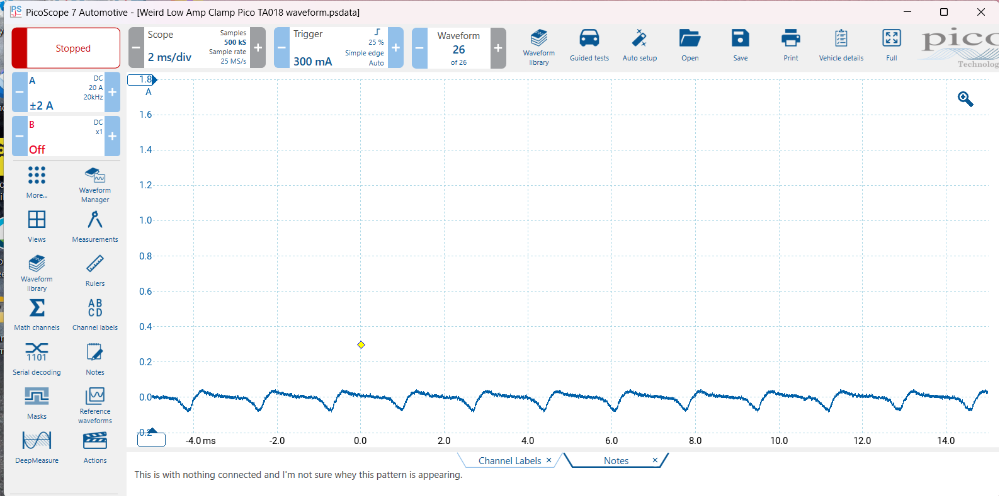
Task: Switch to Full screen view icon
Action: [x=891, y=45]
